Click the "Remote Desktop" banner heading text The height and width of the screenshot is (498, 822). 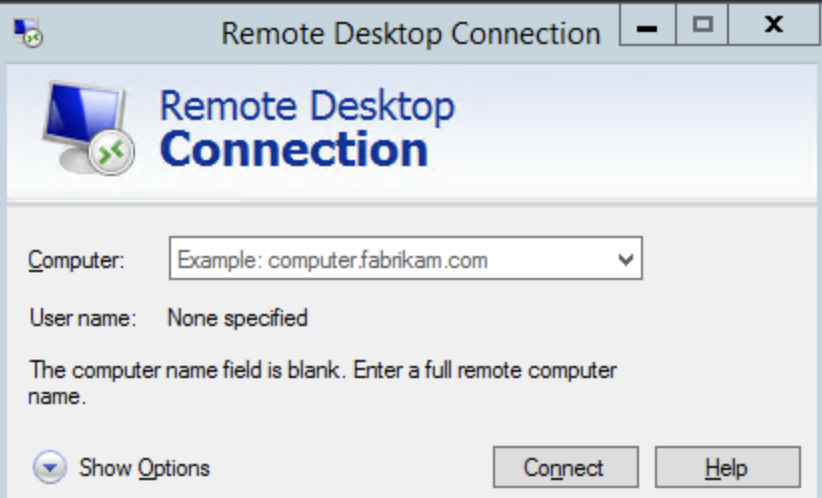click(307, 106)
